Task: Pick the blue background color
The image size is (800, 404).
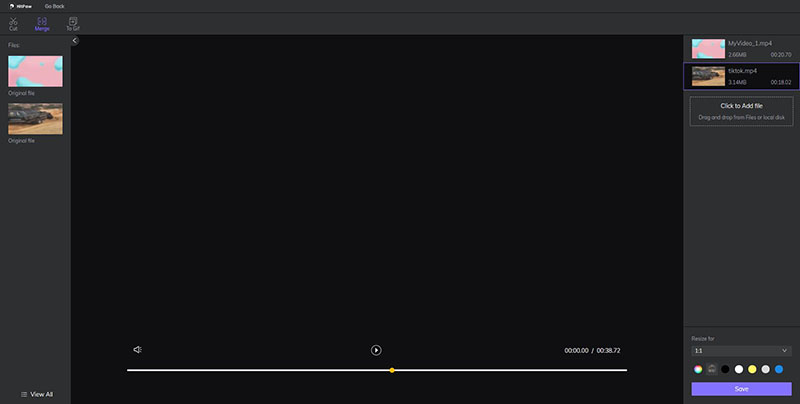Action: (x=779, y=369)
